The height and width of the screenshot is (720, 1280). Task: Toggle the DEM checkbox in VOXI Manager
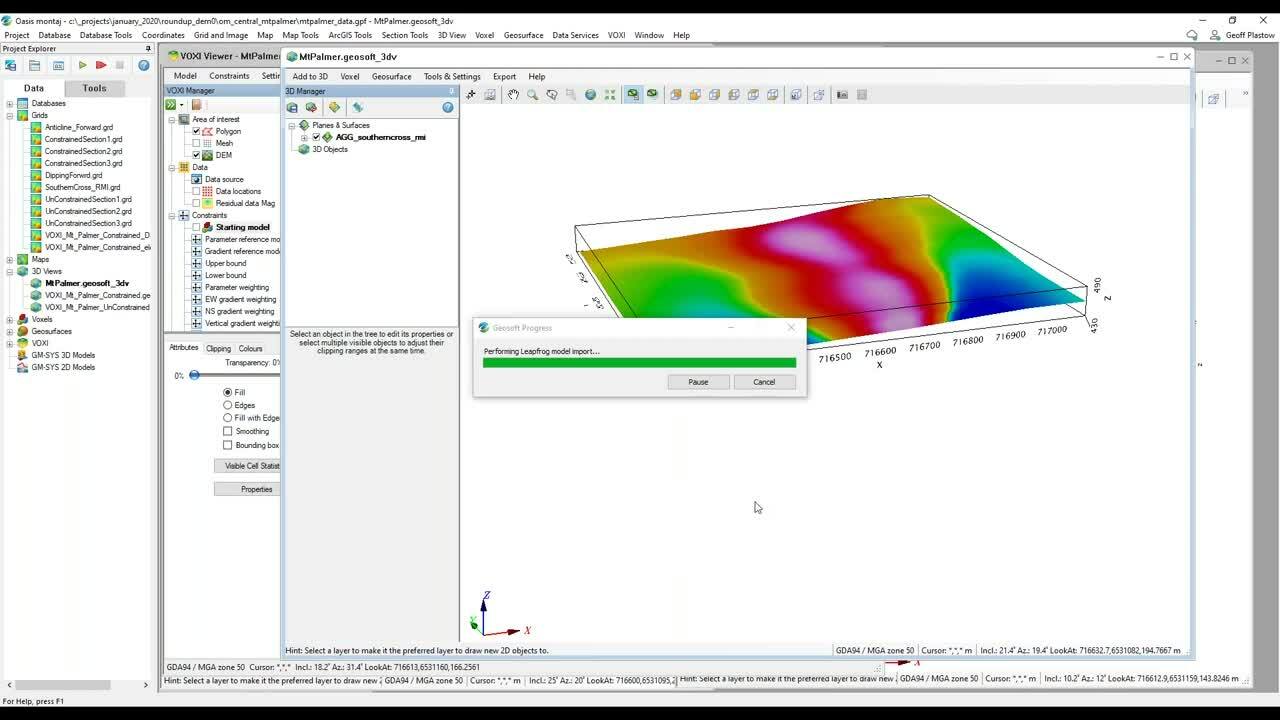point(197,155)
